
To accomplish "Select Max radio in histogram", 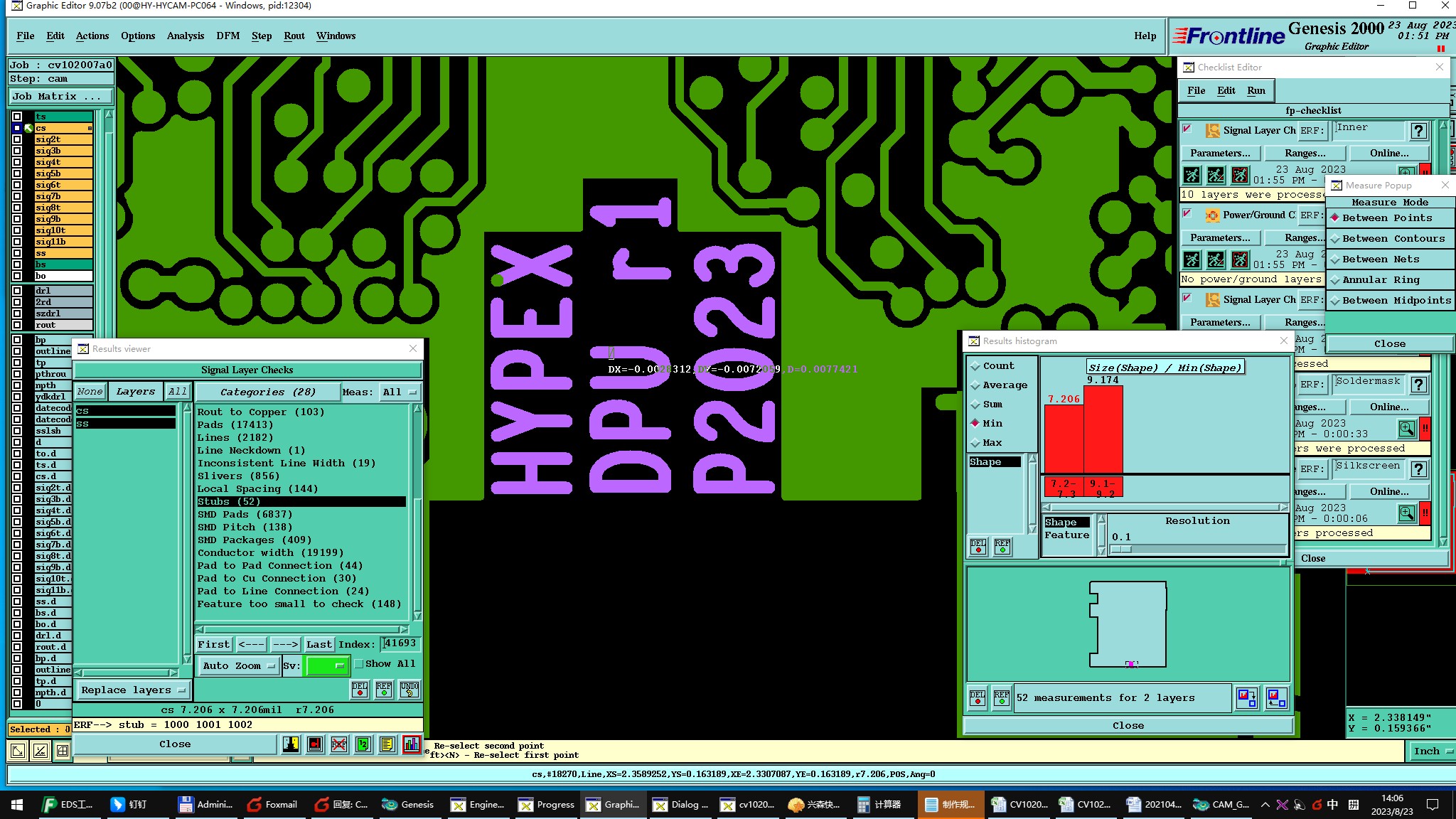I will click(x=987, y=443).
